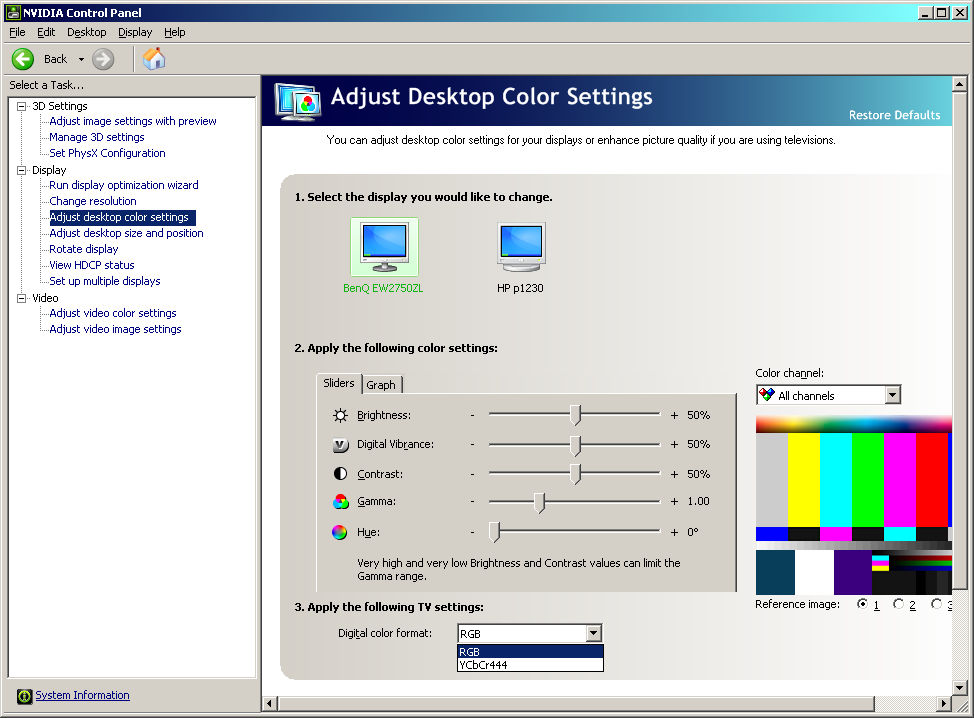Screen dimensions: 974x718
Task: Collapse the 3D Settings tree node
Action: pos(22,106)
